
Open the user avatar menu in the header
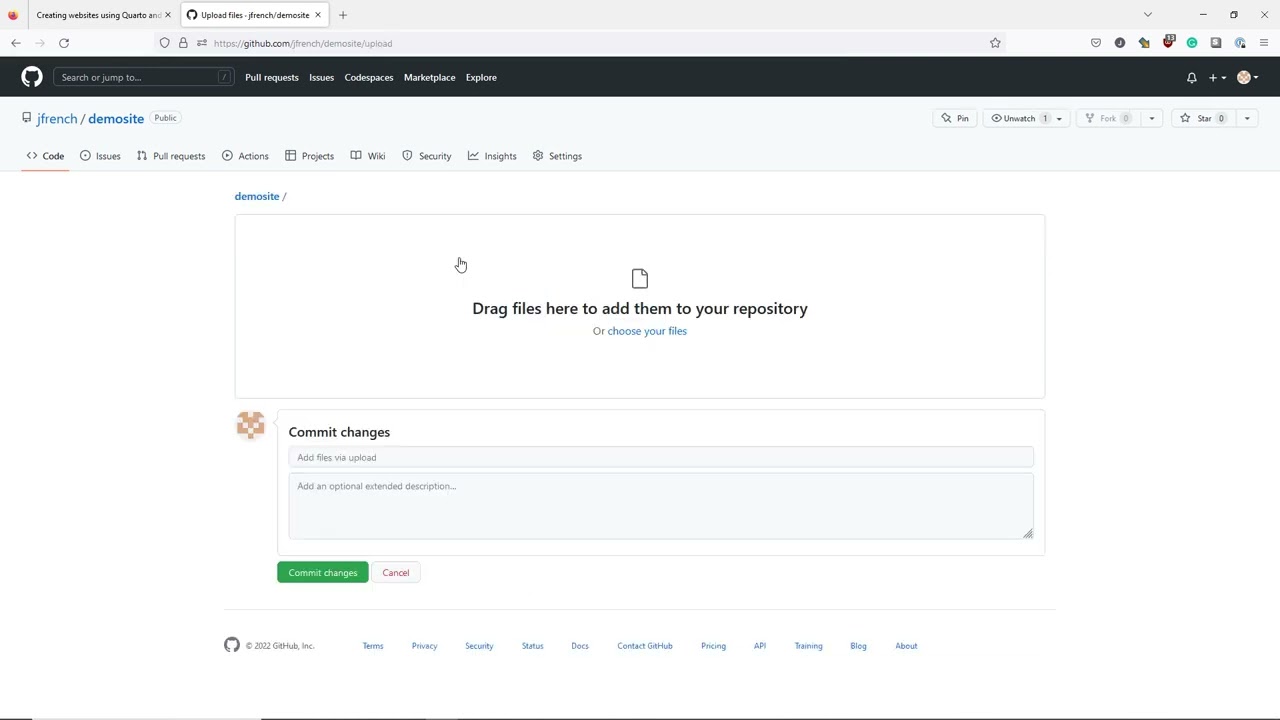1247,77
